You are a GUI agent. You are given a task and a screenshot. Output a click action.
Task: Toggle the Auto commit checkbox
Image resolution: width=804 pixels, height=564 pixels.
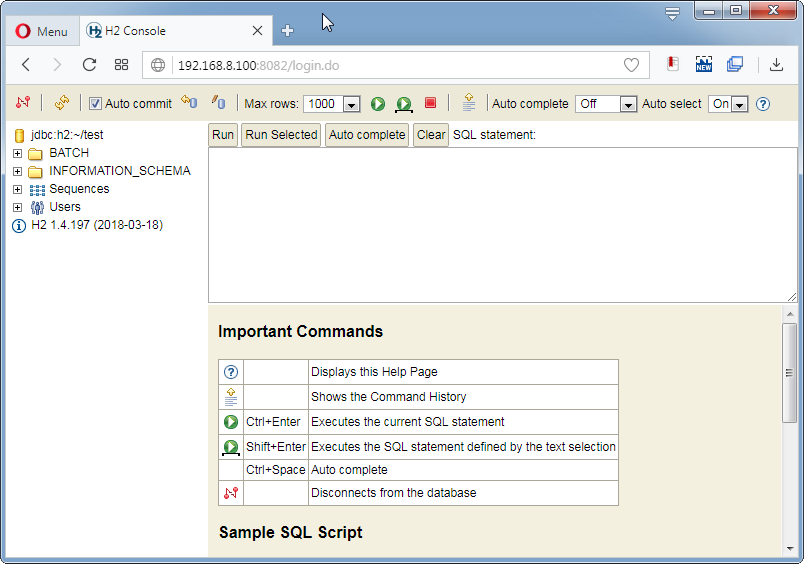point(95,104)
